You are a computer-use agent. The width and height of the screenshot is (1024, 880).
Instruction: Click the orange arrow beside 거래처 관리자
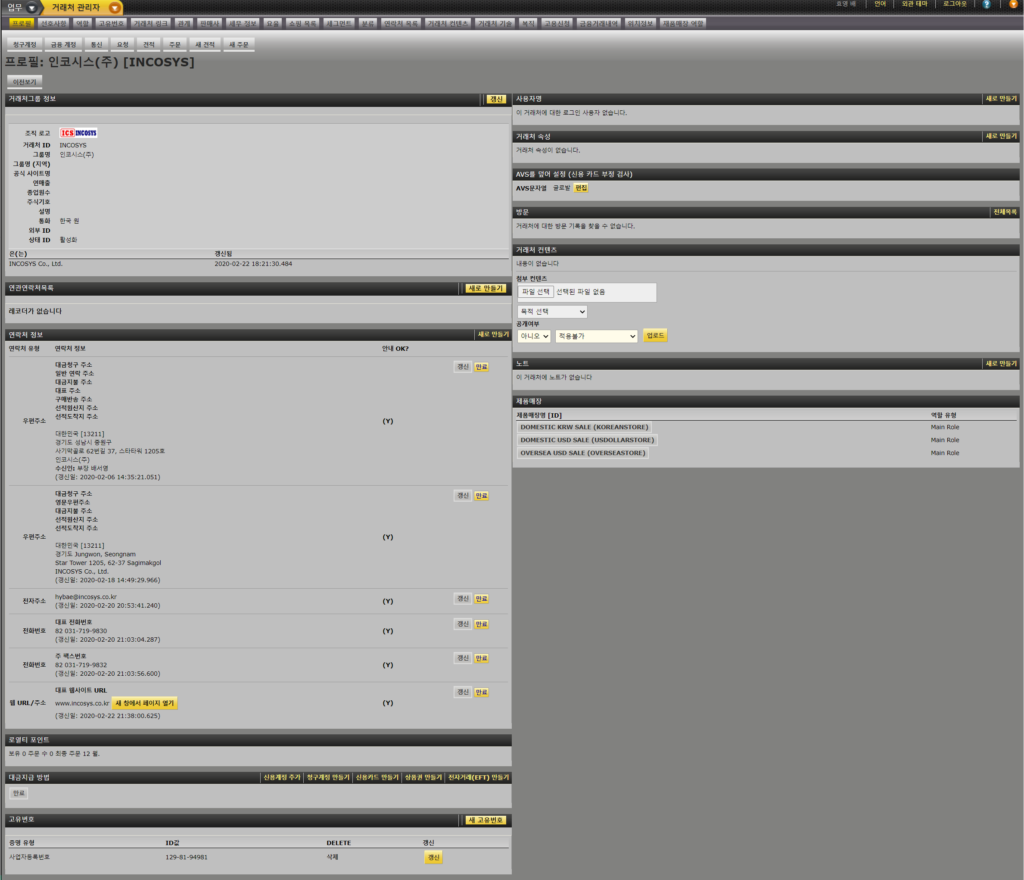tap(115, 8)
